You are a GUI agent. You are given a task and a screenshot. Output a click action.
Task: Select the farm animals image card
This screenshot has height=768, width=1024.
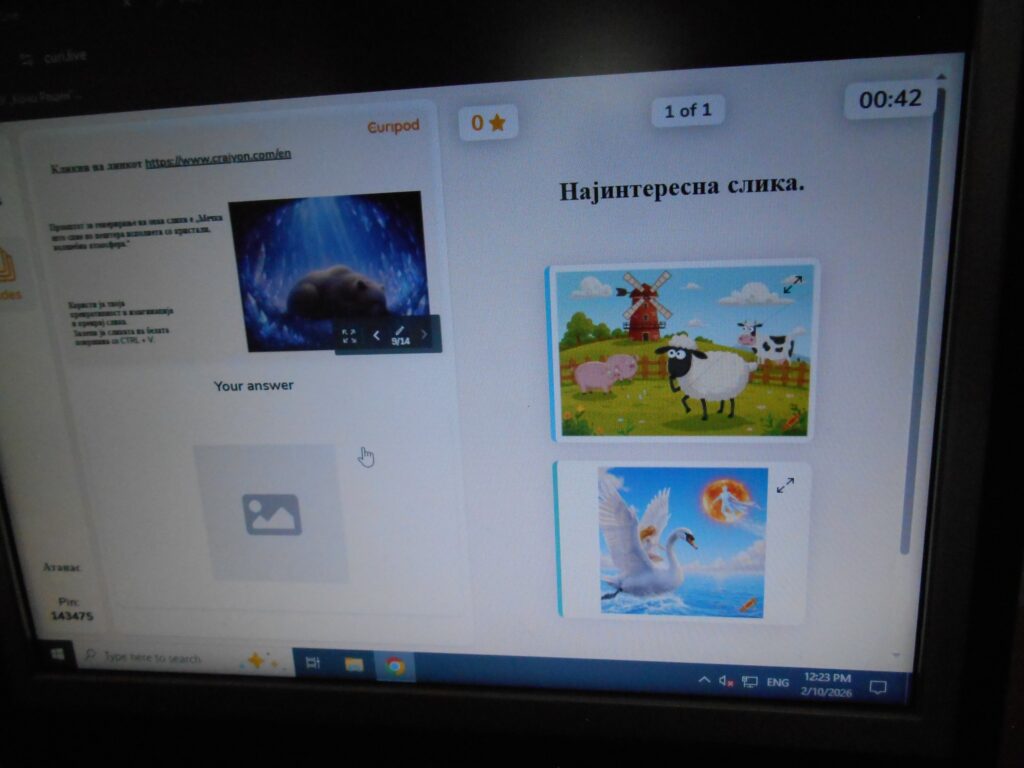coord(683,350)
